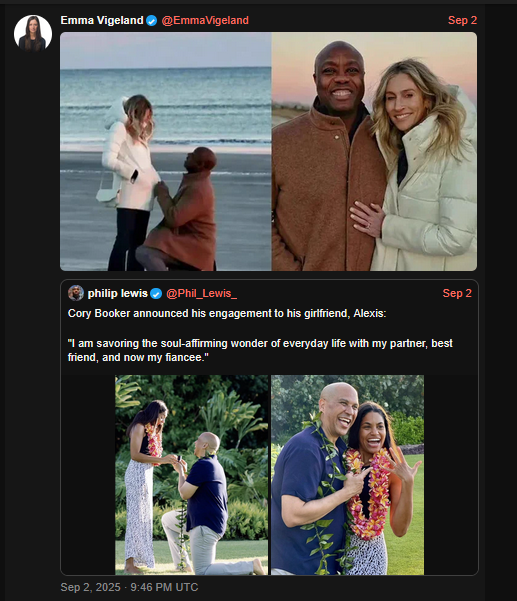This screenshot has height=601, width=517.
Task: Open Emma Vigeland's profile avatar
Action: tap(33, 33)
